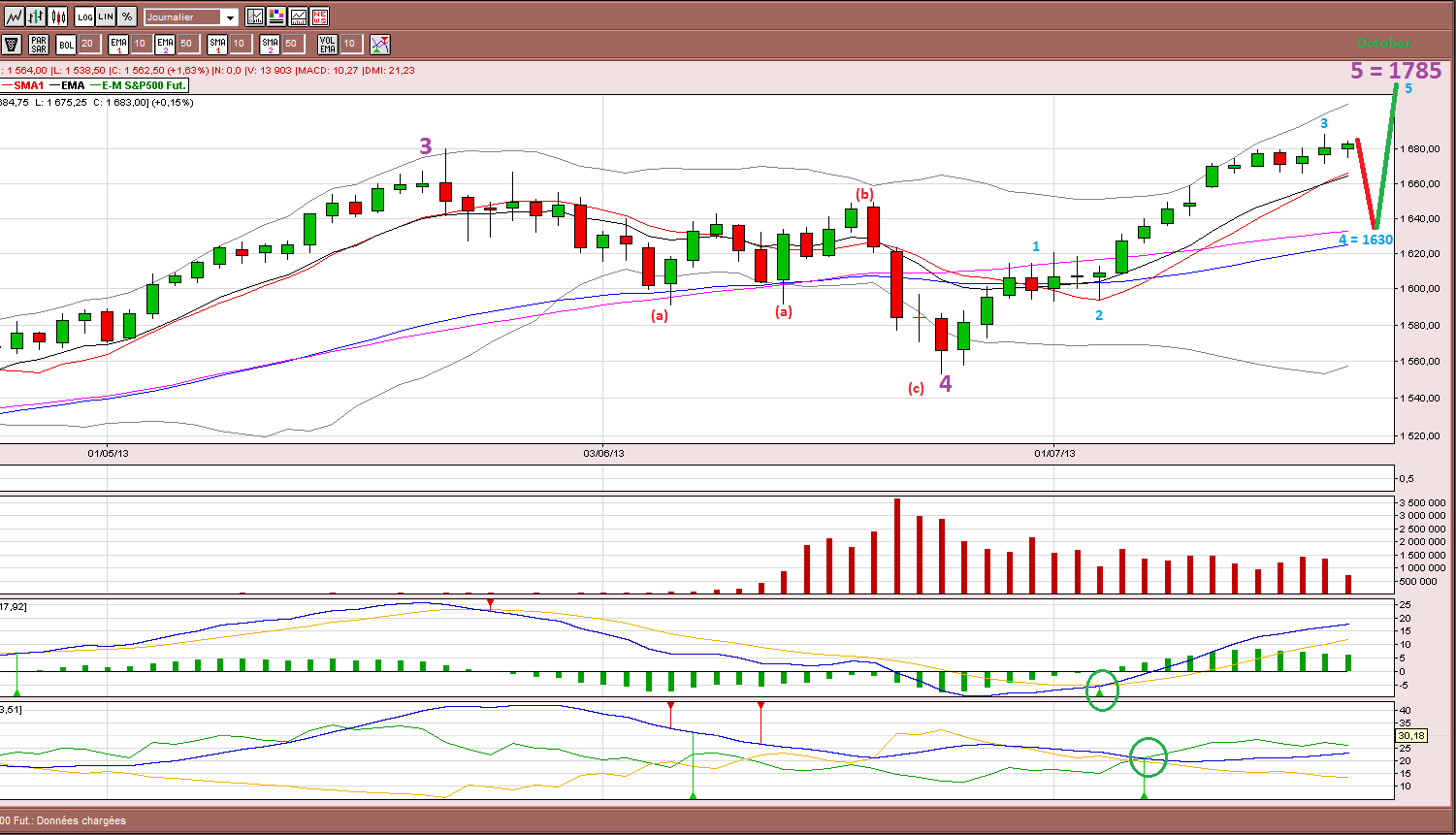Toggle the SMA 2 moving average
Screen dimensions: 1456x835
pyautogui.click(x=270, y=44)
